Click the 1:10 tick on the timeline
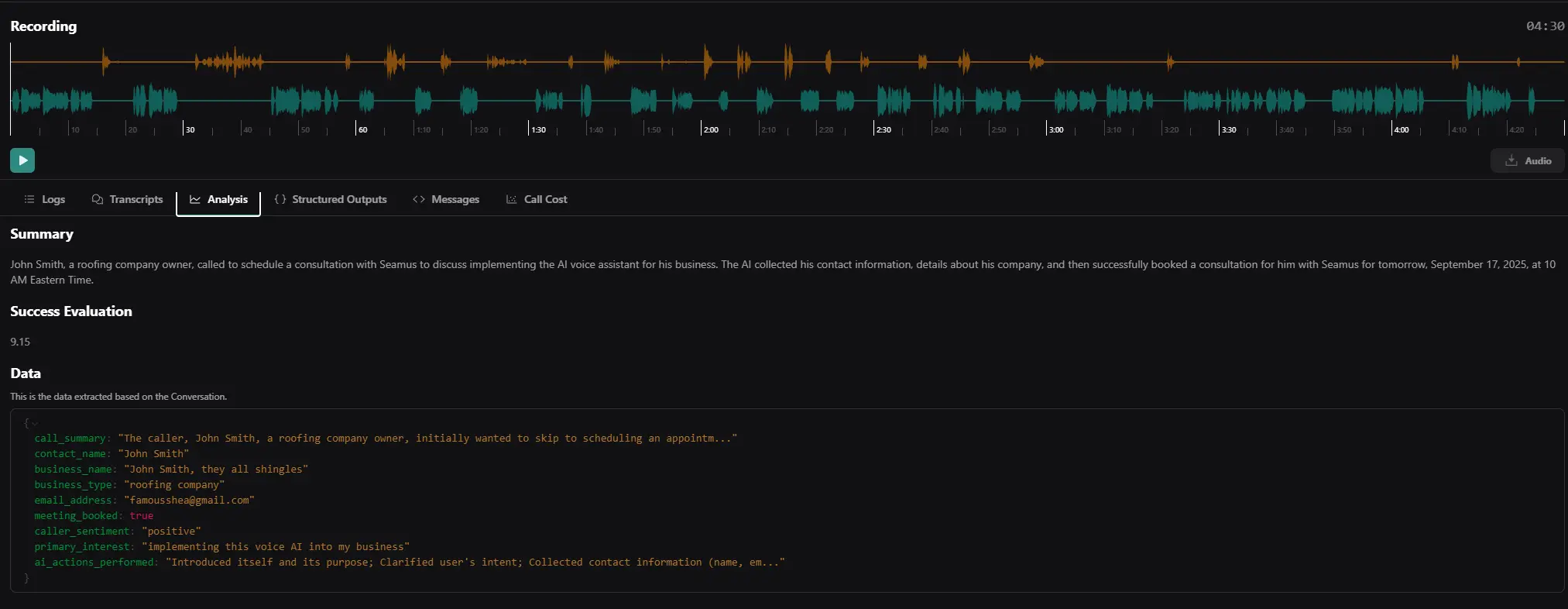This screenshot has width=1568, height=609. tap(424, 129)
